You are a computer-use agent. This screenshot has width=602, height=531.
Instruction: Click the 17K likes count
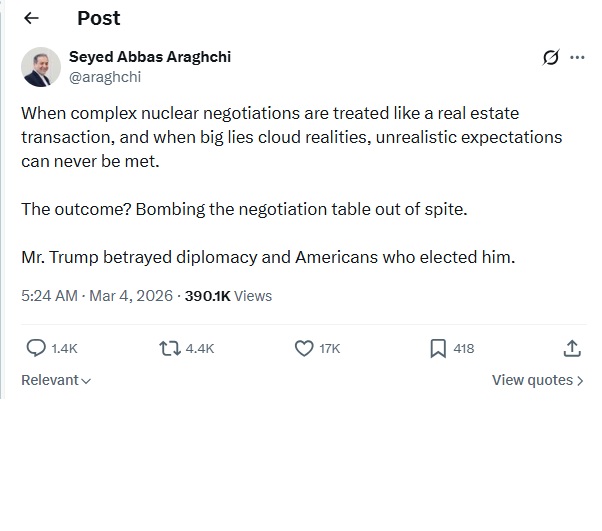pyautogui.click(x=330, y=349)
